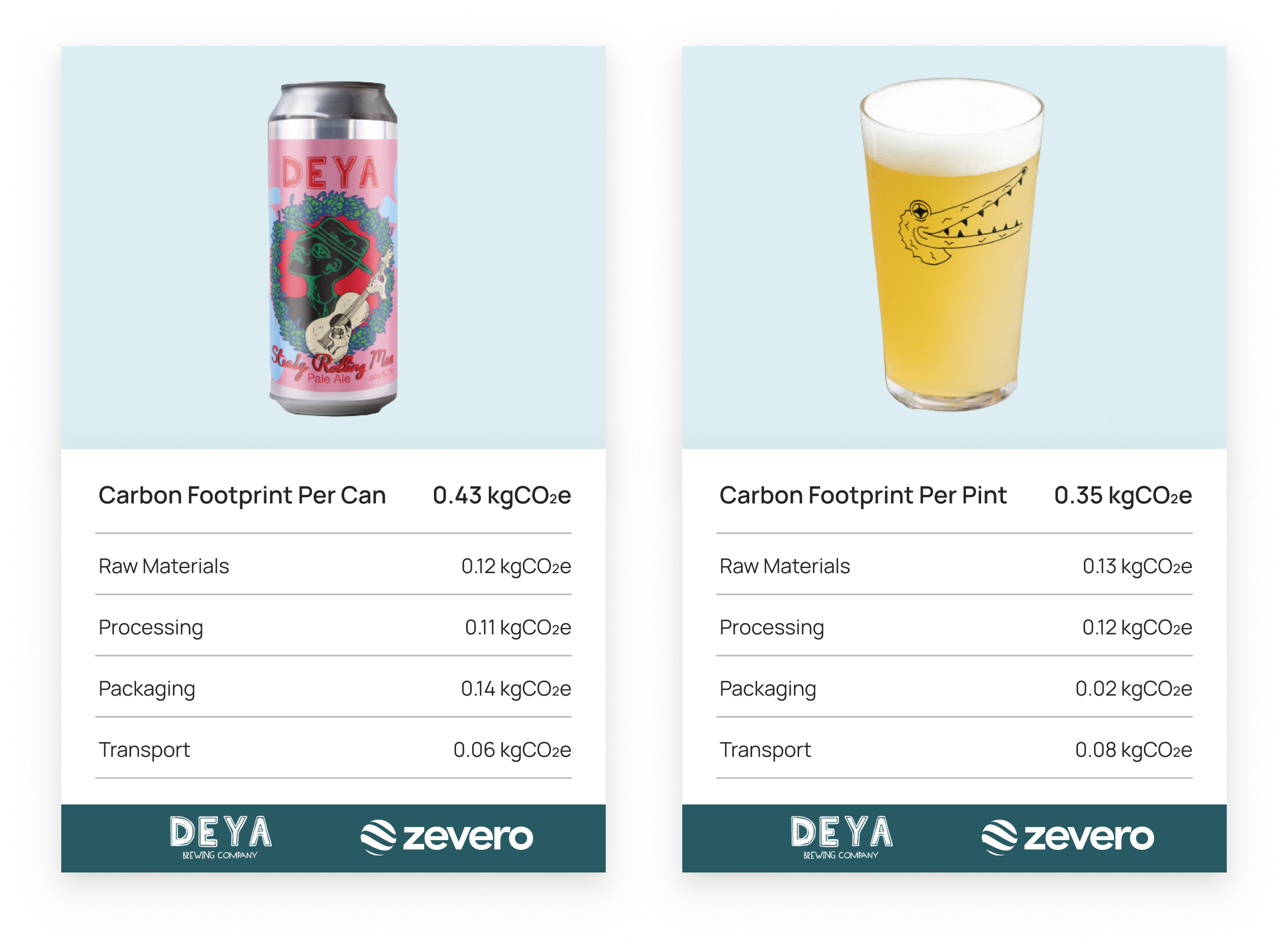This screenshot has height=949, width=1288.
Task: Select Transport label in the can card
Action: (144, 749)
